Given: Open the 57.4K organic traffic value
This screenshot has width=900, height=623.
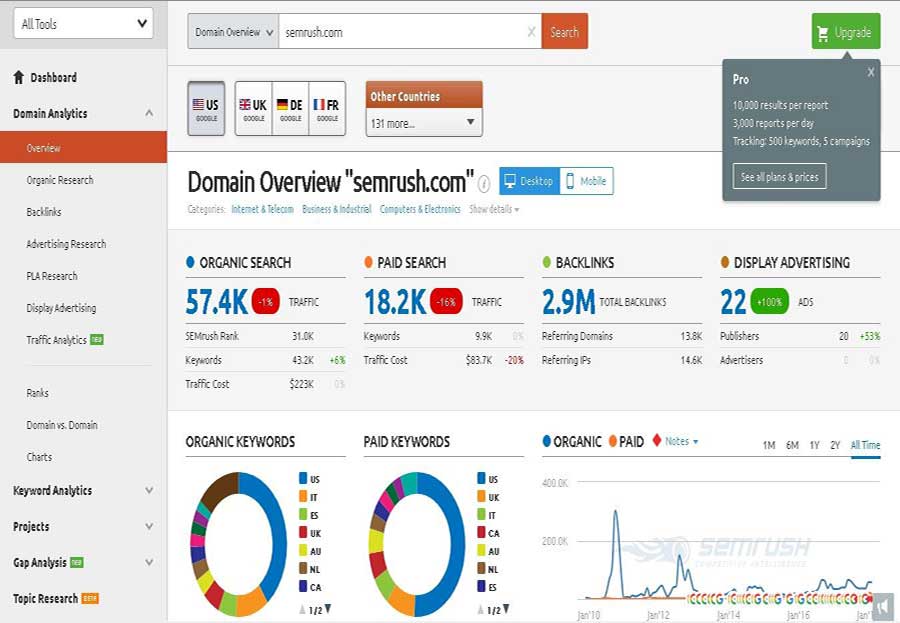Looking at the screenshot, I should (x=216, y=301).
